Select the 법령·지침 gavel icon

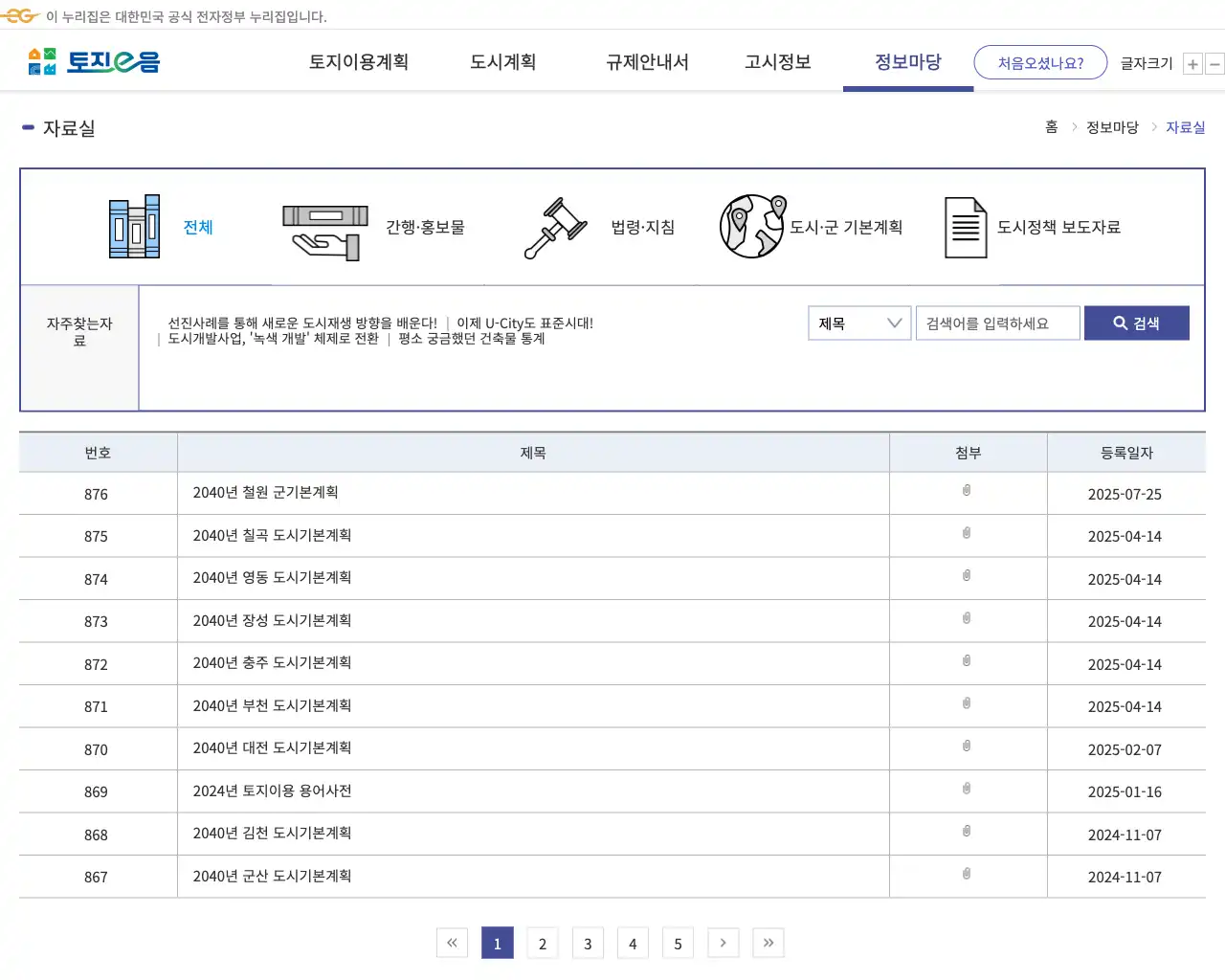(x=555, y=227)
